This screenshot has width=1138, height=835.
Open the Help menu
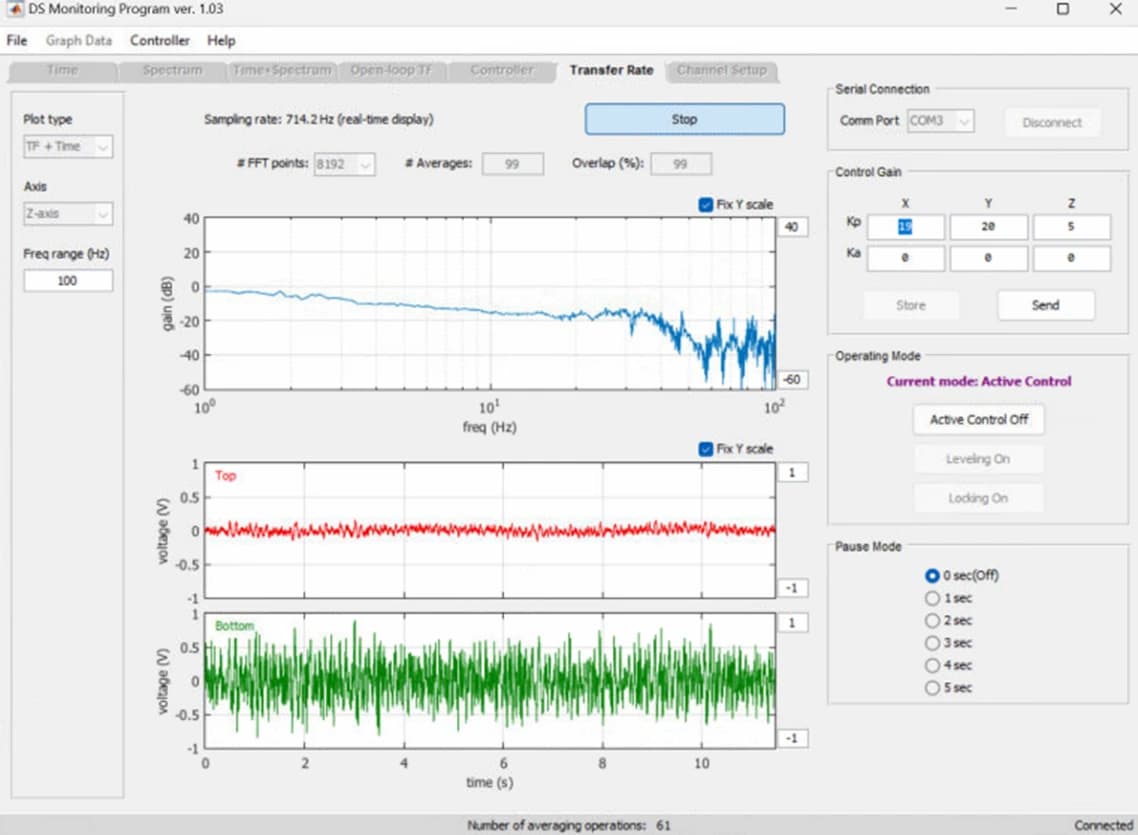[x=221, y=41]
